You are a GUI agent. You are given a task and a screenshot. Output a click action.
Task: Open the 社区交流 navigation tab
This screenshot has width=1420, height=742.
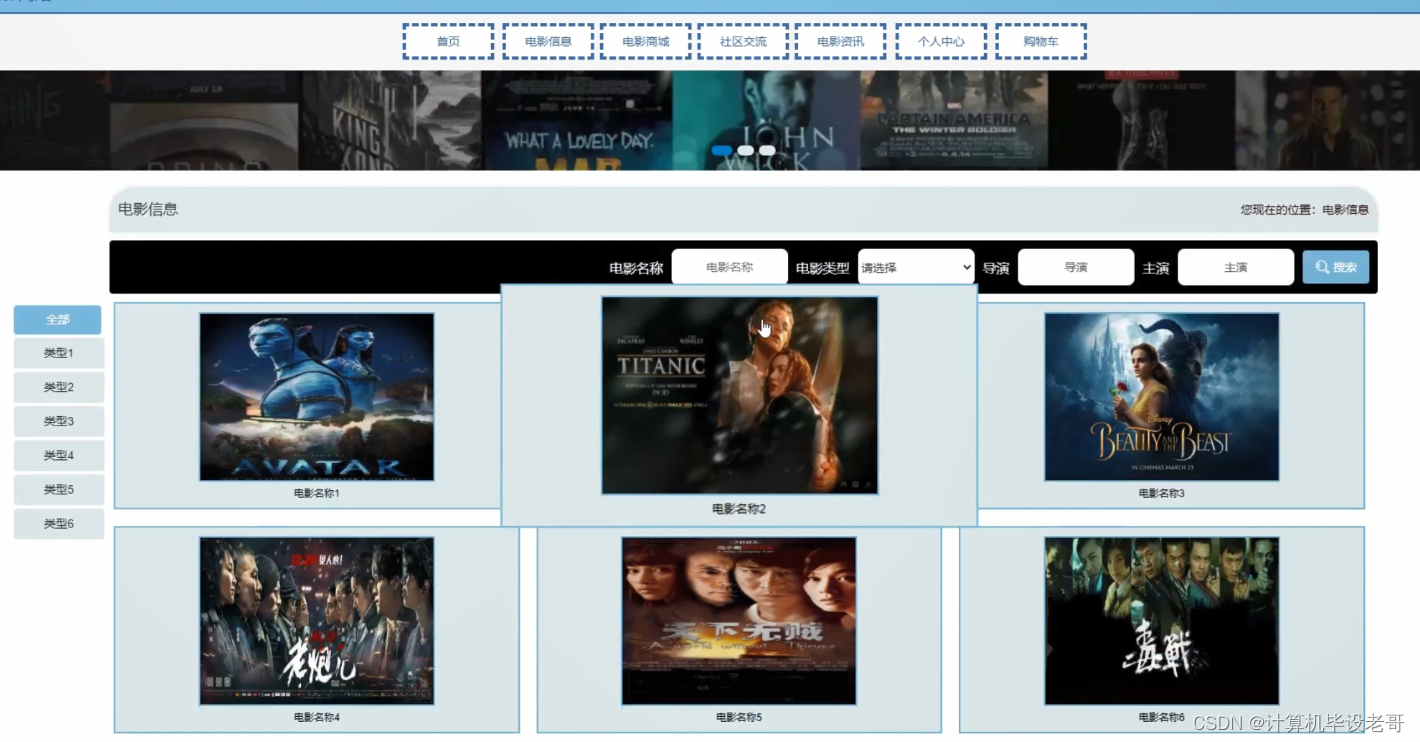[x=743, y=42]
